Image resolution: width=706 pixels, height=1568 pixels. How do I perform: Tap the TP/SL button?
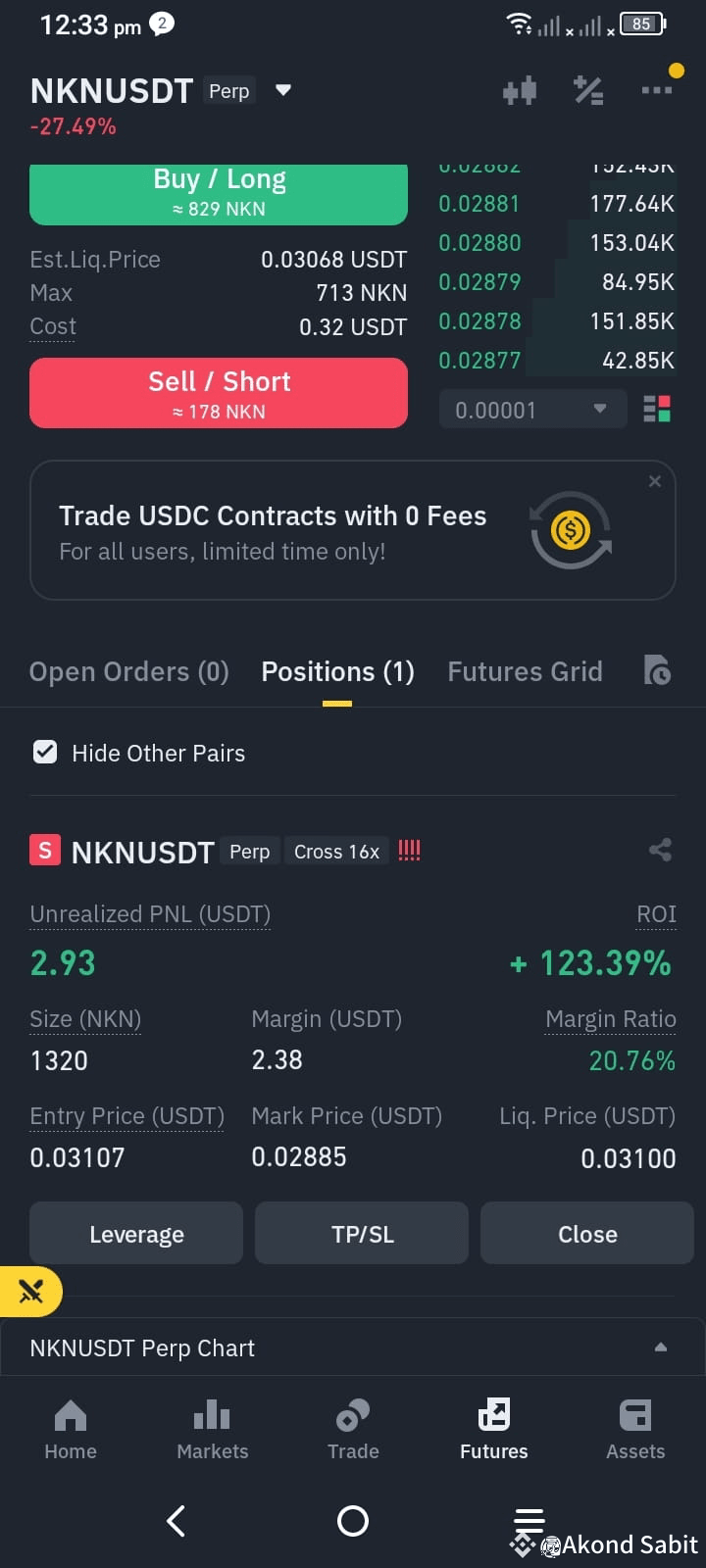point(362,1234)
